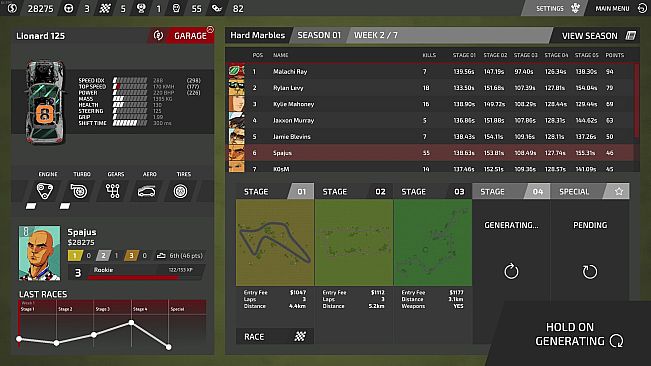
Task: Click the Stage 4 point on Last Races graph
Action: click(x=131, y=322)
